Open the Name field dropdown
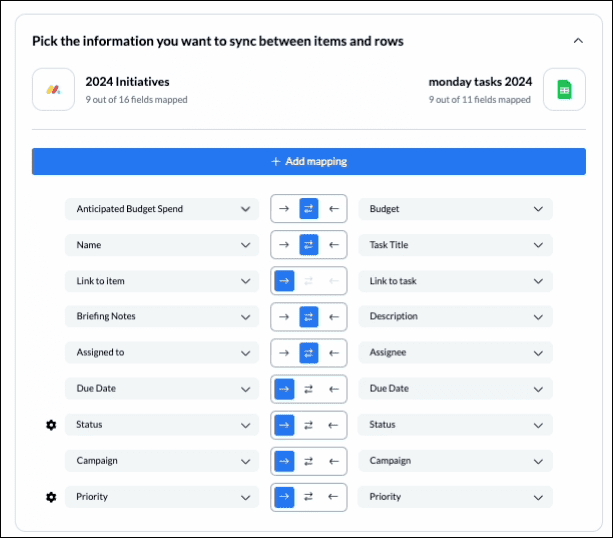 162,245
